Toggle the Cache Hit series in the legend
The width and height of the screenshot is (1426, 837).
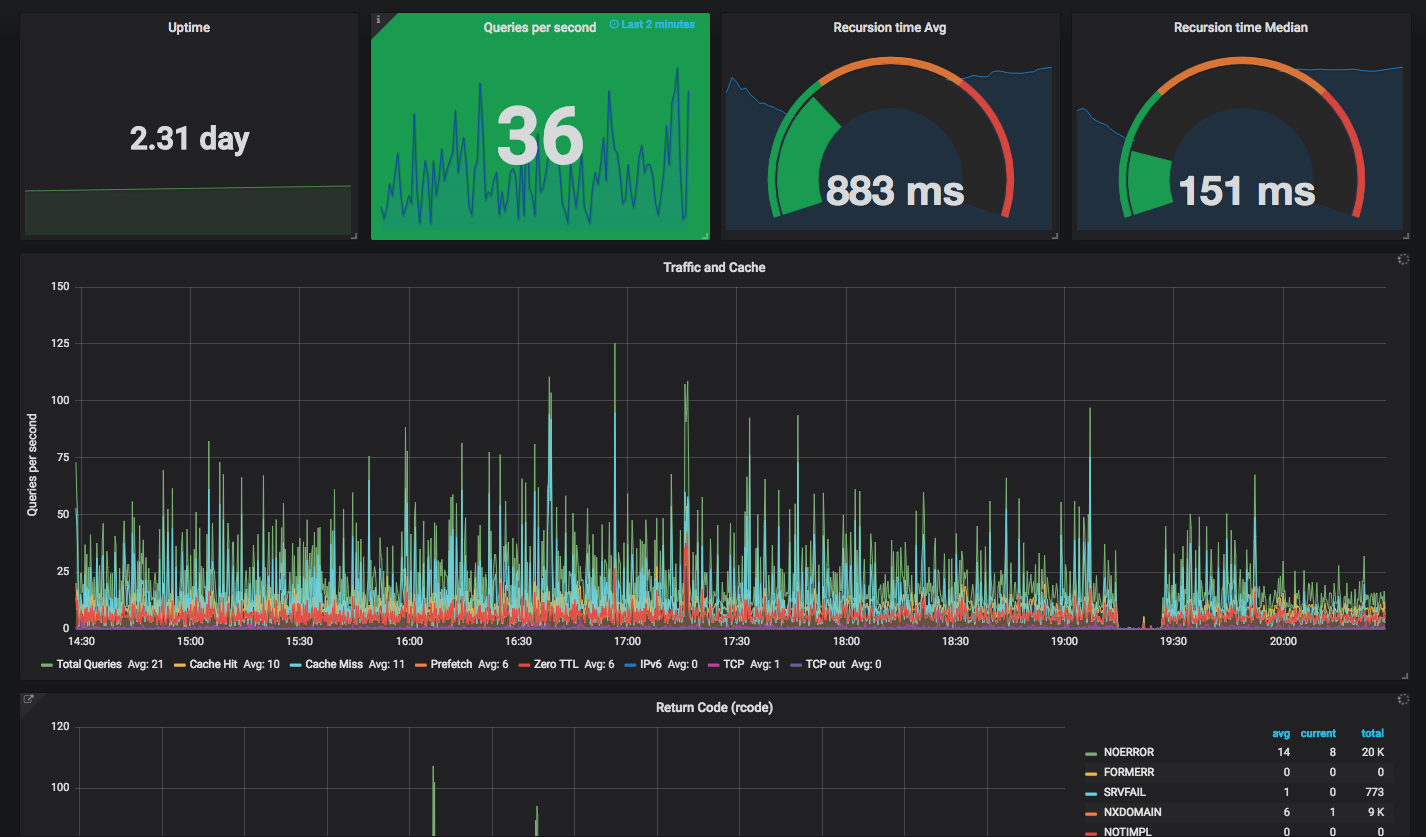coord(213,664)
